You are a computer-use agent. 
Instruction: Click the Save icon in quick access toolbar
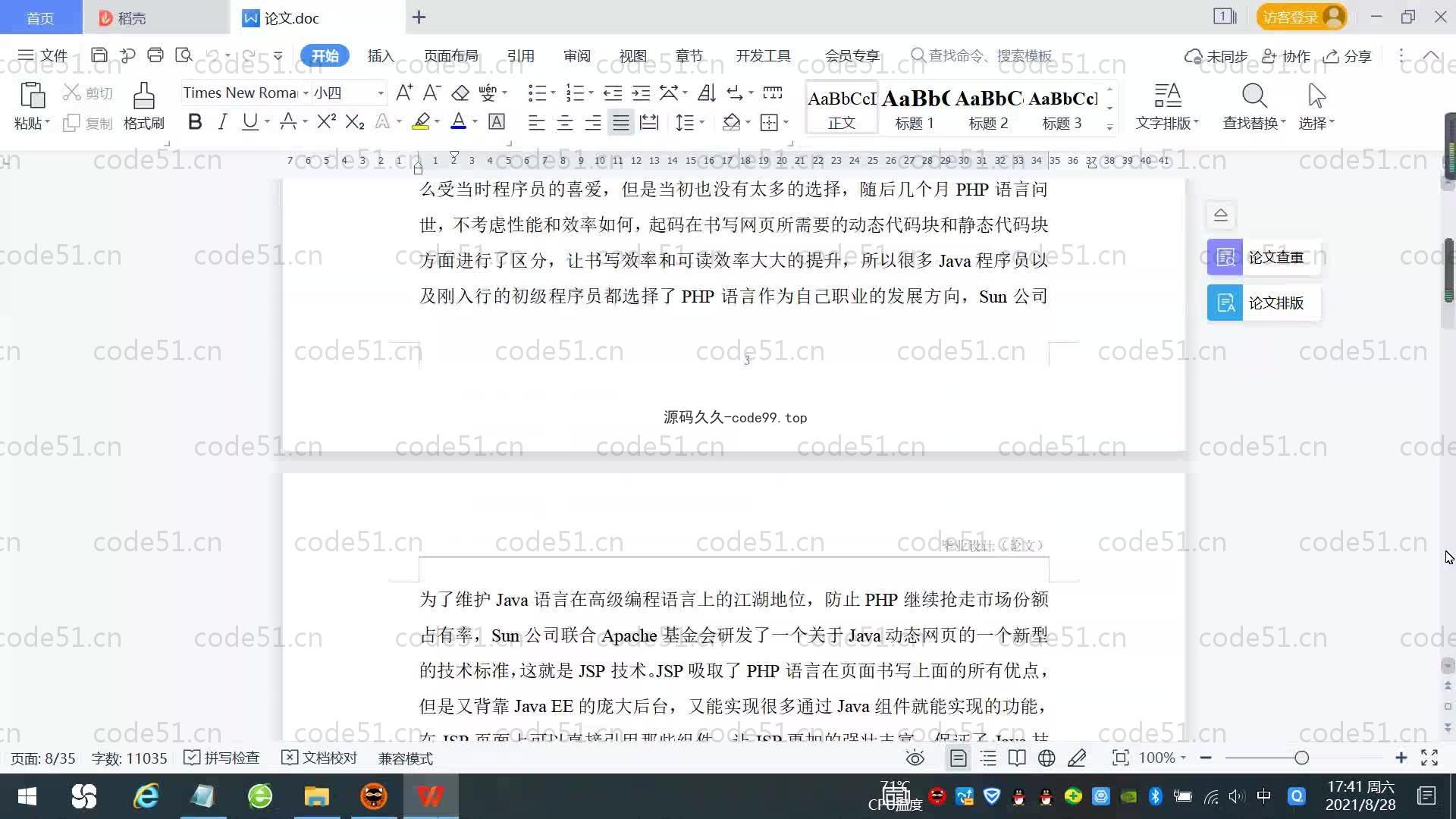point(99,55)
